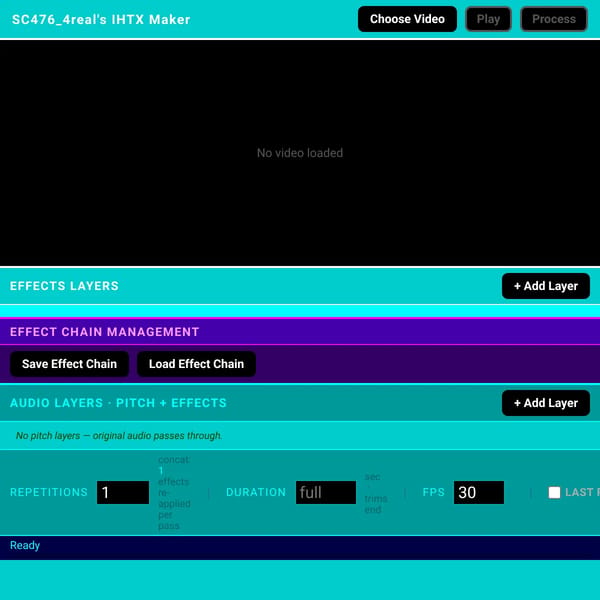Edit the FPS field showing 30
The height and width of the screenshot is (600, 600).
[479, 492]
